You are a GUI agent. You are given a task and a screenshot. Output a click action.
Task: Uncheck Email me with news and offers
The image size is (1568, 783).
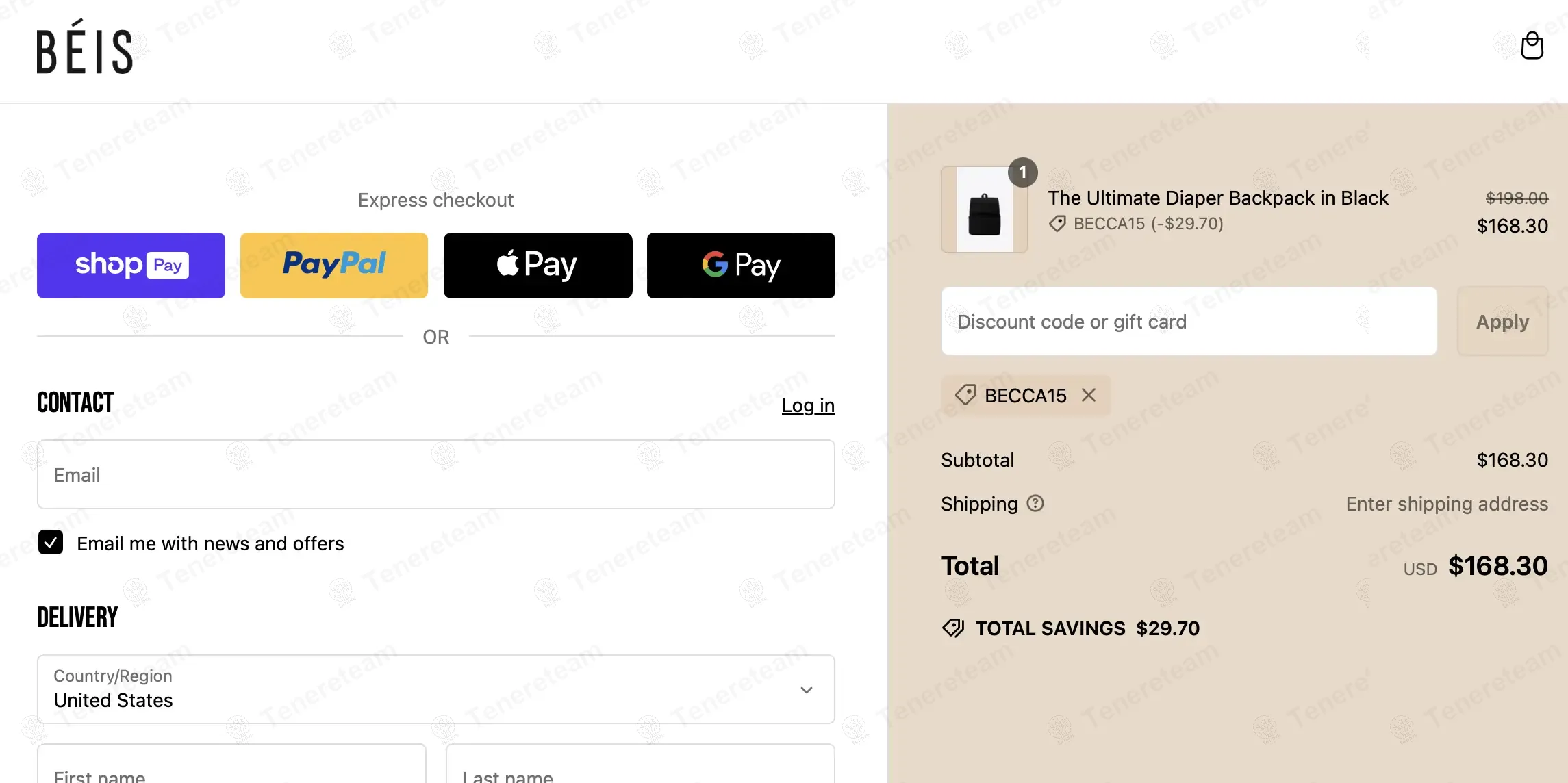pos(50,543)
